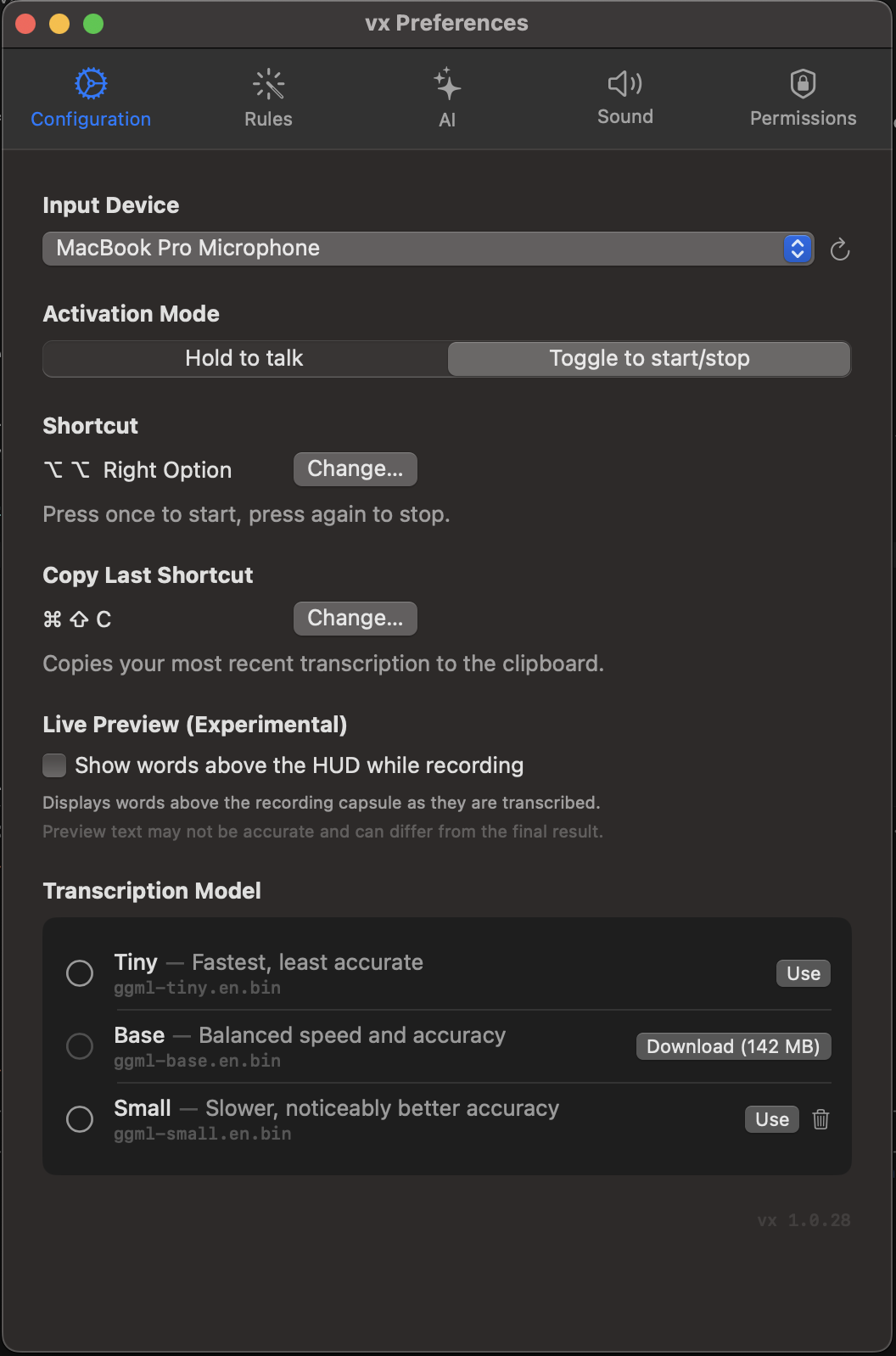
Task: Select Toggle to start/stop activation mode
Action: [648, 358]
